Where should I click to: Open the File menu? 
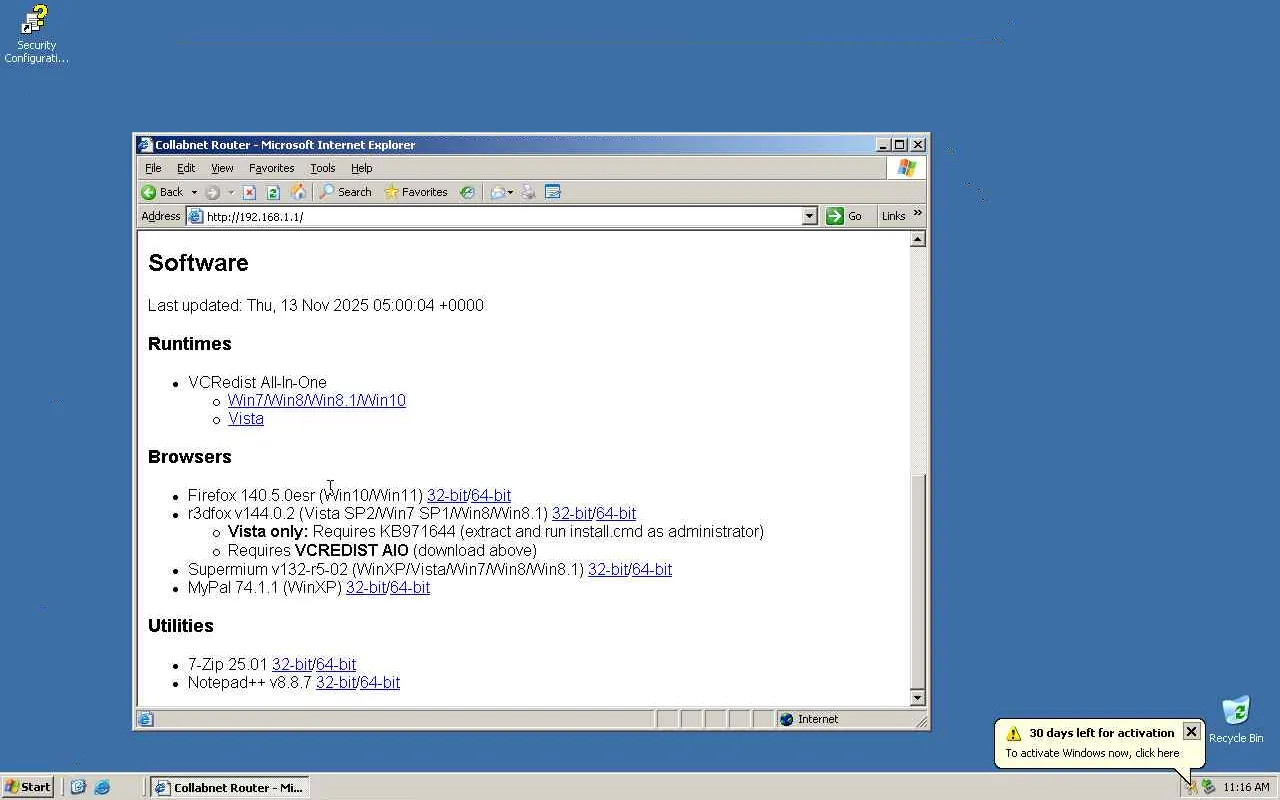(153, 168)
